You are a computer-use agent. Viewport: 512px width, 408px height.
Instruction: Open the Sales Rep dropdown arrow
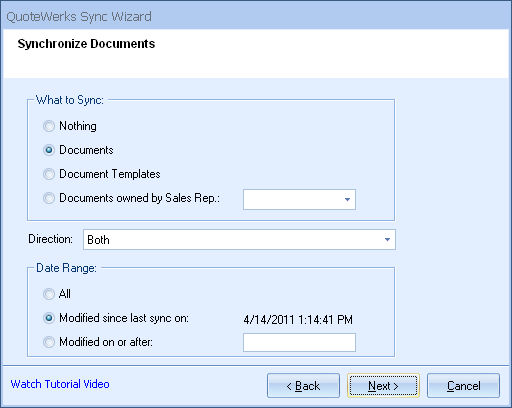click(347, 200)
